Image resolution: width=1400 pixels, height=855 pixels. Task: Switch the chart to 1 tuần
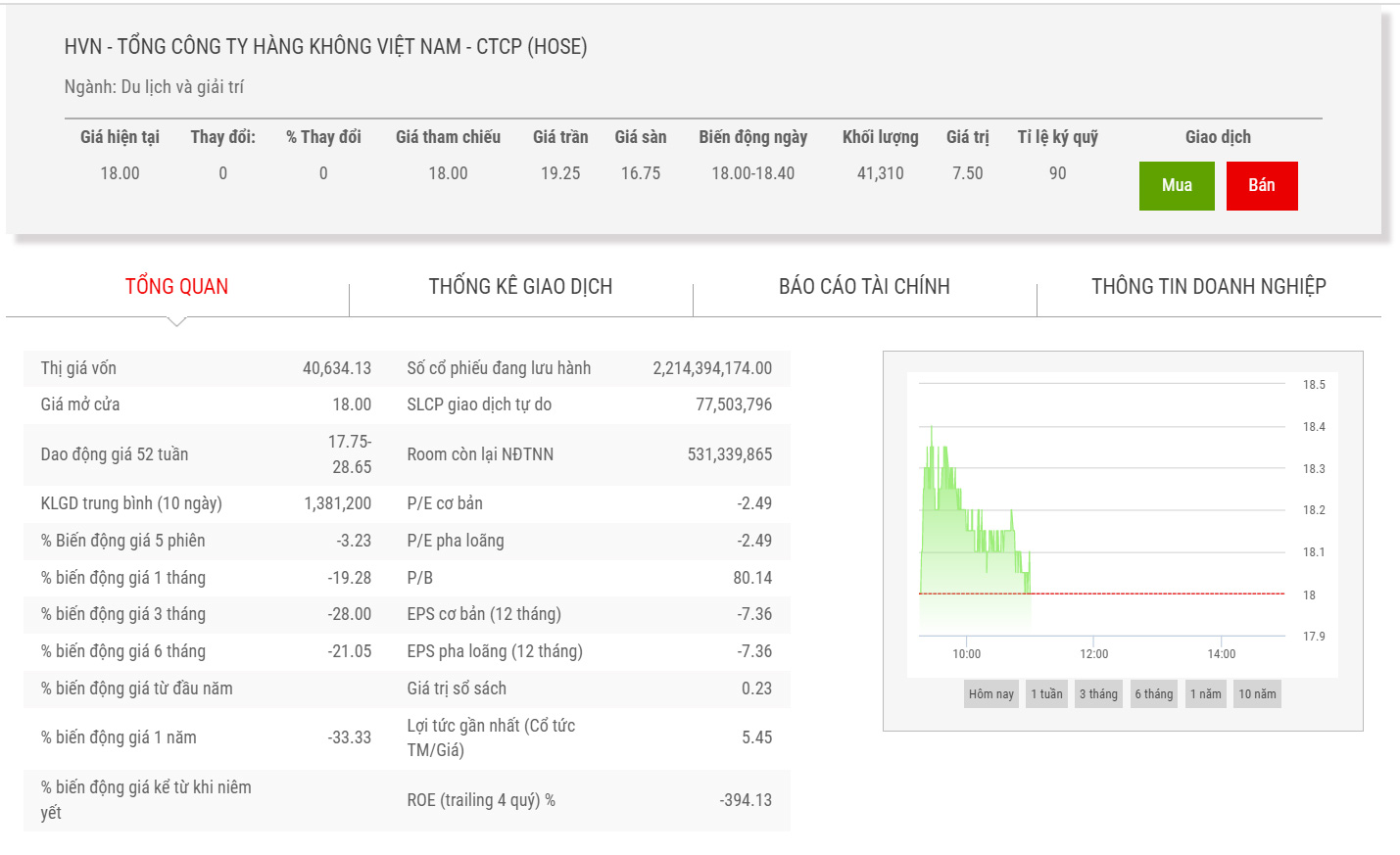point(1046,694)
